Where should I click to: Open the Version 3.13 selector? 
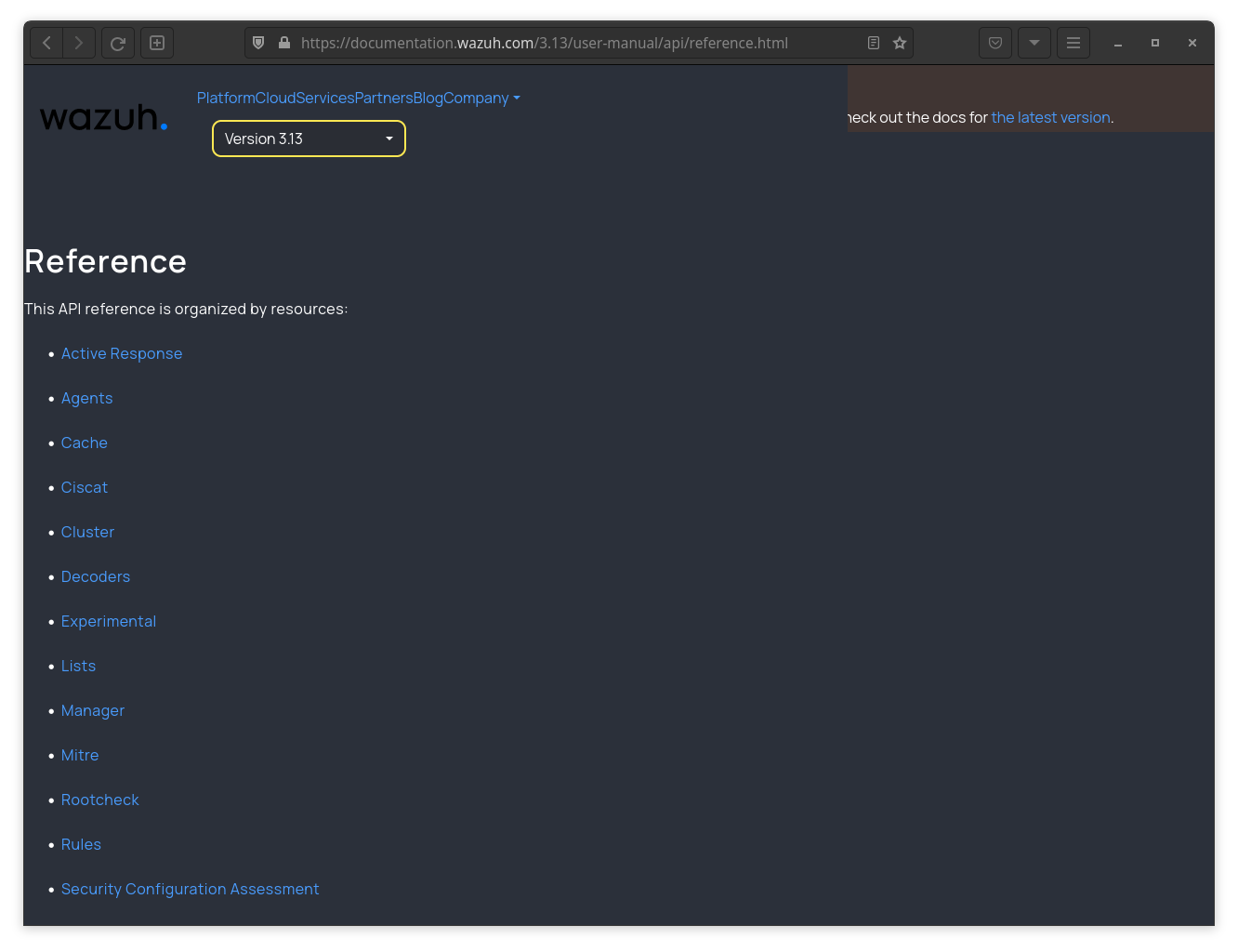coord(309,138)
